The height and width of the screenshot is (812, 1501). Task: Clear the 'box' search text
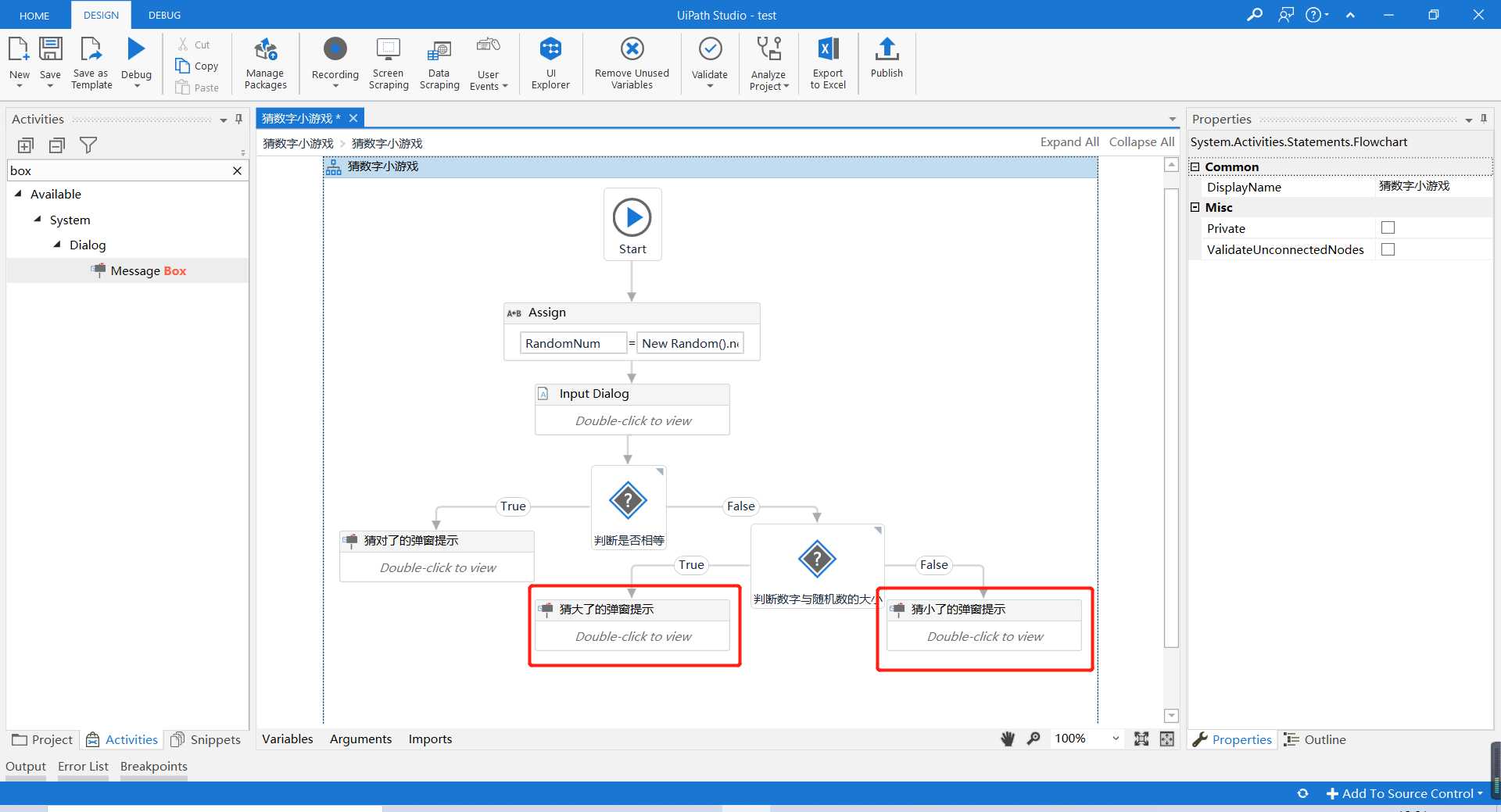click(x=237, y=170)
